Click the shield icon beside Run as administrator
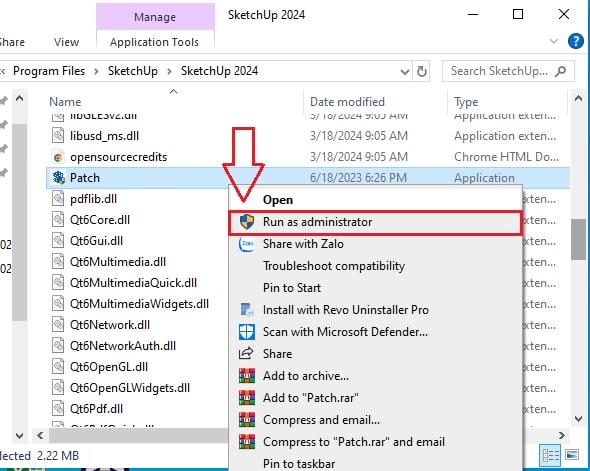Viewport: 590px width, 471px height. [247, 222]
